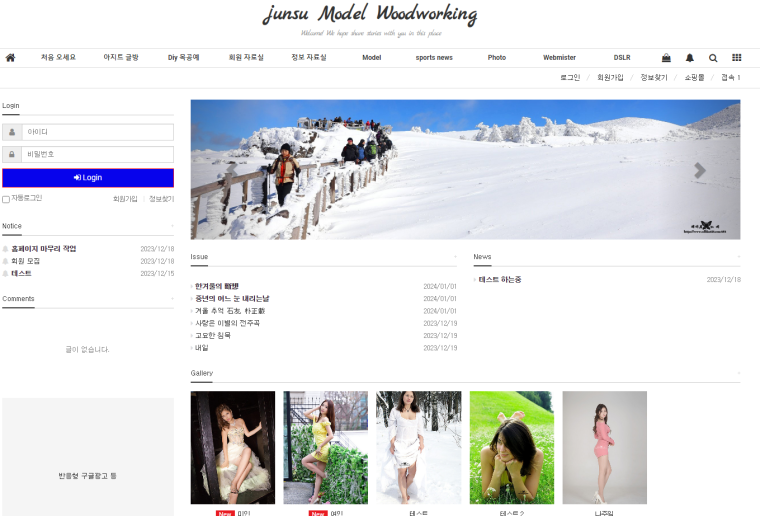Open issue post 사랑은 이별의 전주곡
760x516 pixels.
click(x=227, y=323)
